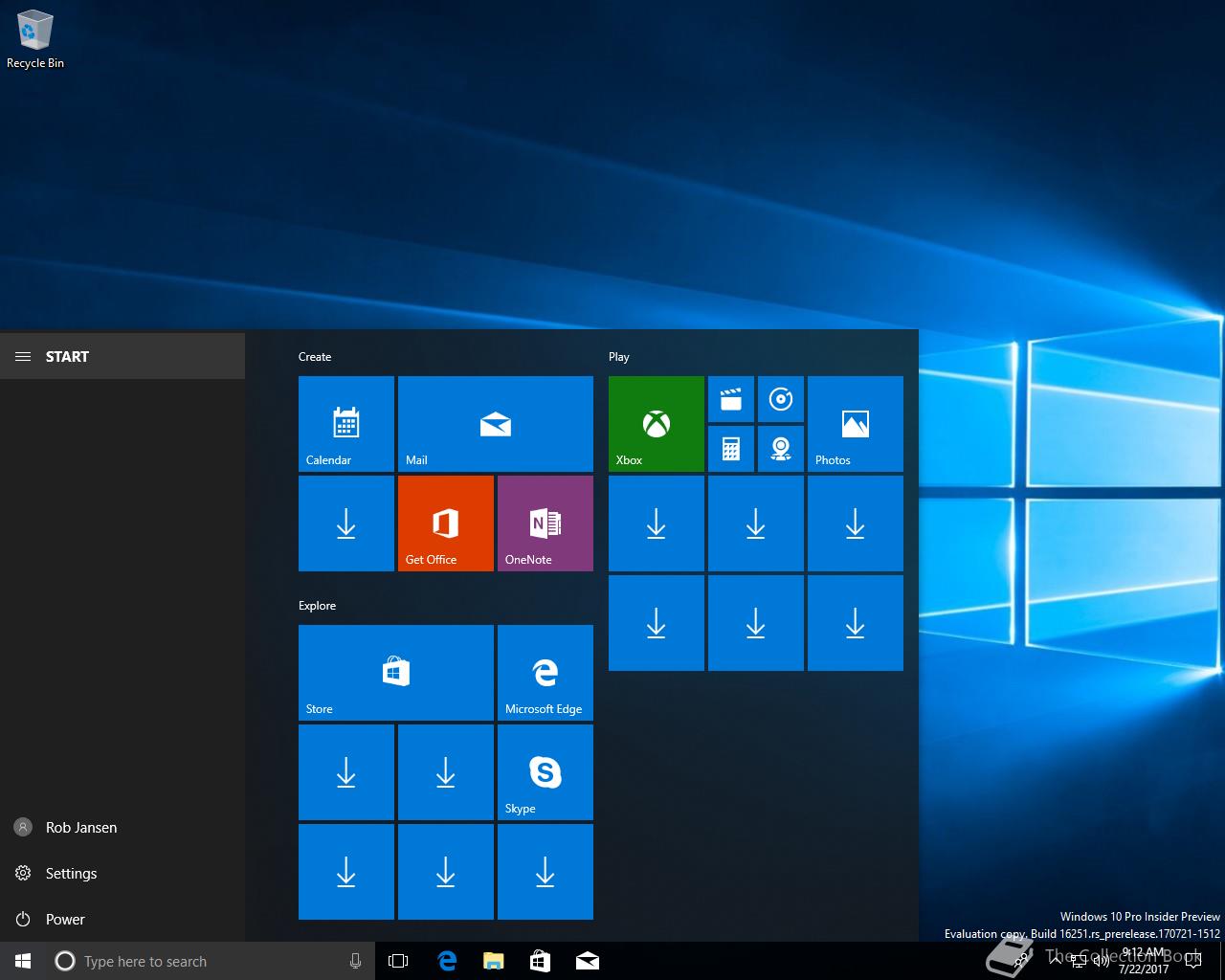Open the OneNote tile

click(x=546, y=523)
